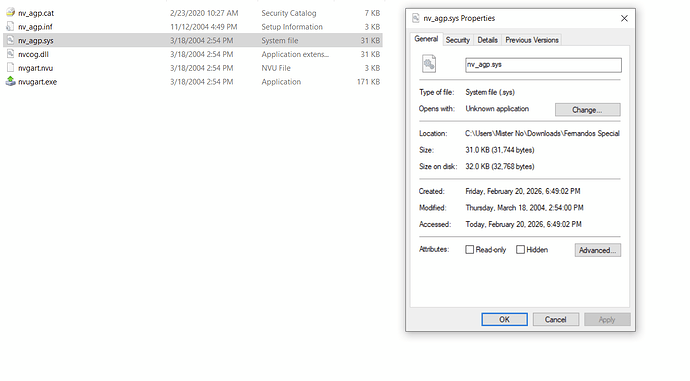Click the title bar icon of Properties dialog
The width and height of the screenshot is (690, 381).
coord(415,18)
